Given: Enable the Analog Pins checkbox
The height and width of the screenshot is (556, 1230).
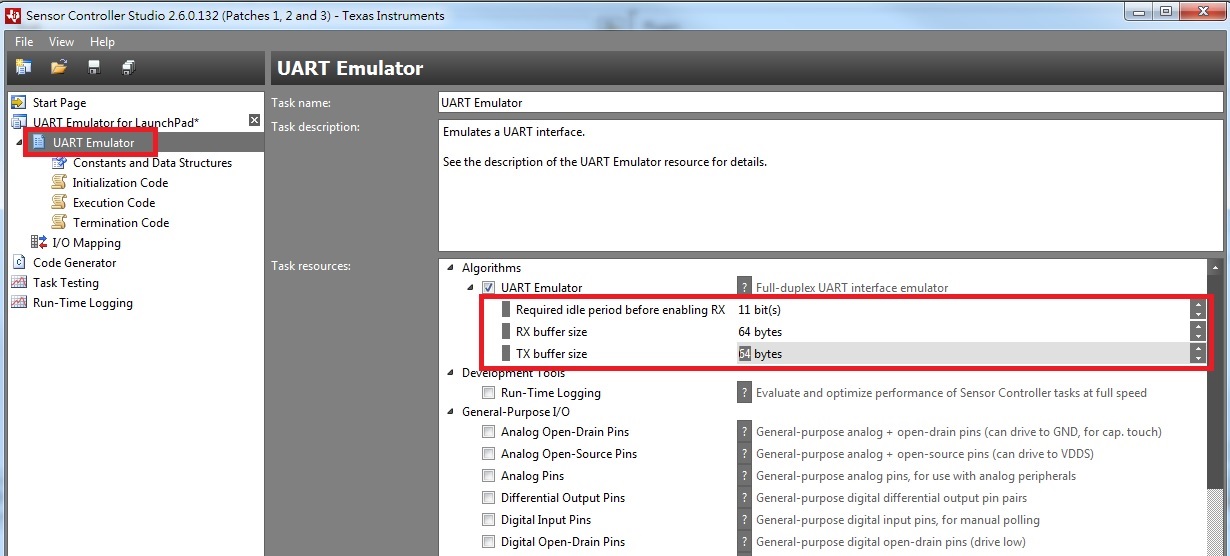Looking at the screenshot, I should (x=489, y=476).
